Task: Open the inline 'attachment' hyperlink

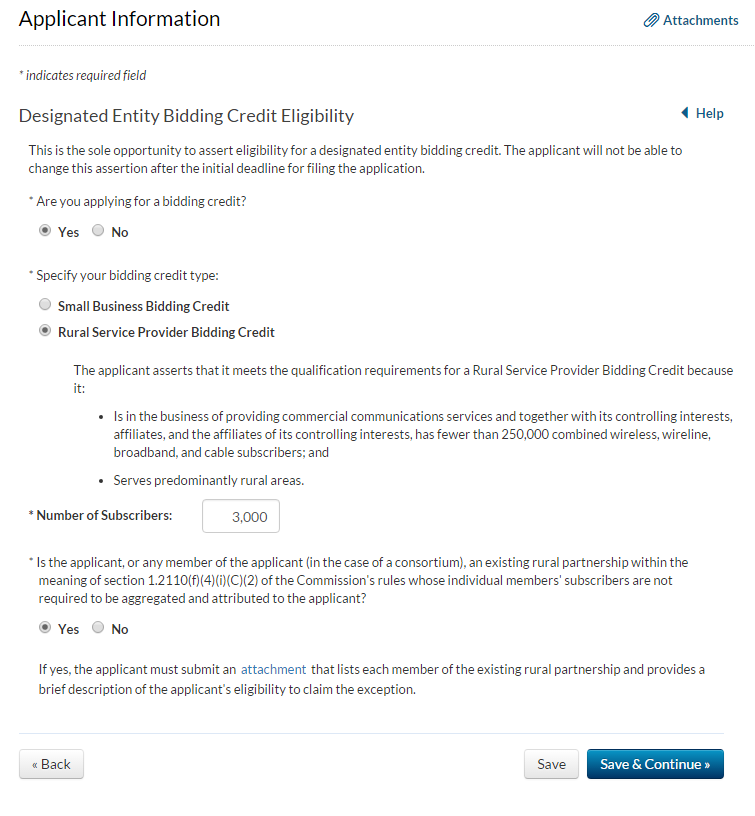Action: (273, 669)
